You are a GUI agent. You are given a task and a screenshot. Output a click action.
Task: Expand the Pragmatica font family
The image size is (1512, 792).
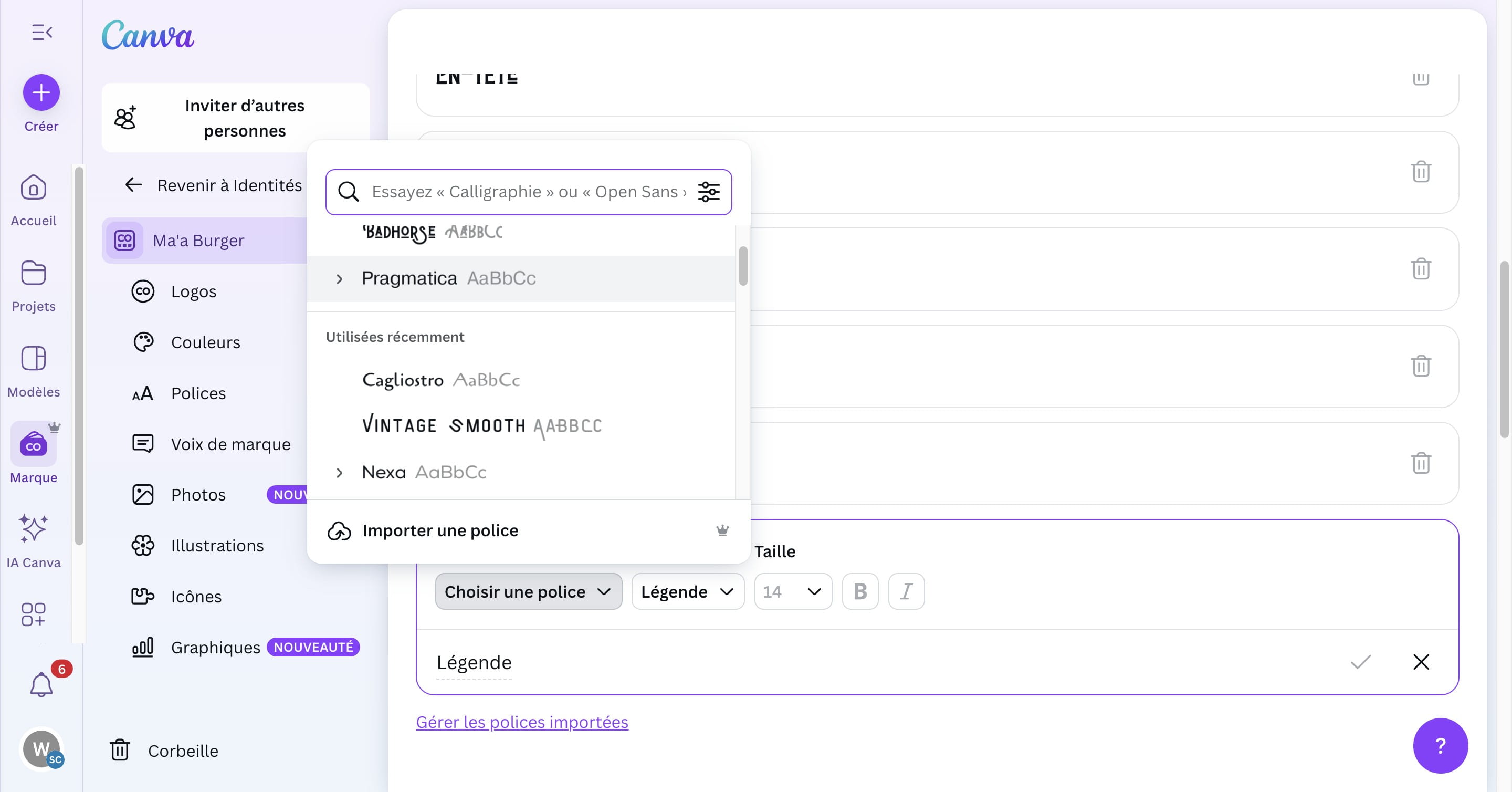pyautogui.click(x=340, y=279)
